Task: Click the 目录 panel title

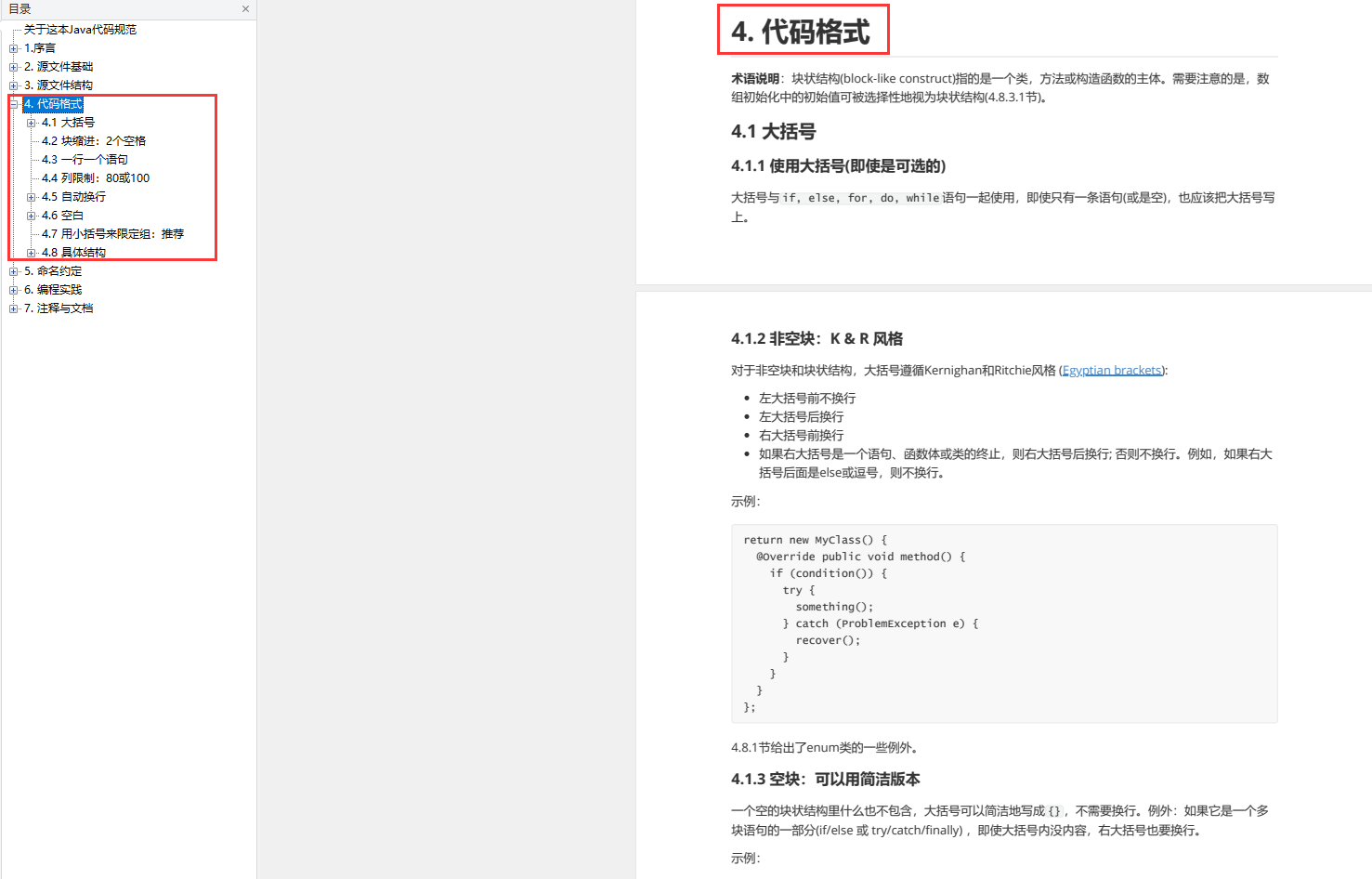Action: pyautogui.click(x=20, y=9)
